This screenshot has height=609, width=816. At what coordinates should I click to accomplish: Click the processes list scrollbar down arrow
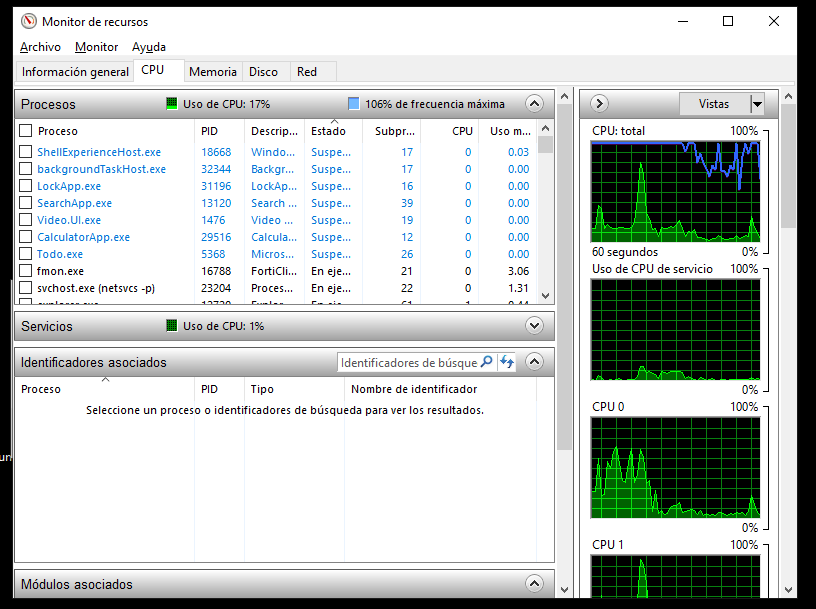(544, 297)
